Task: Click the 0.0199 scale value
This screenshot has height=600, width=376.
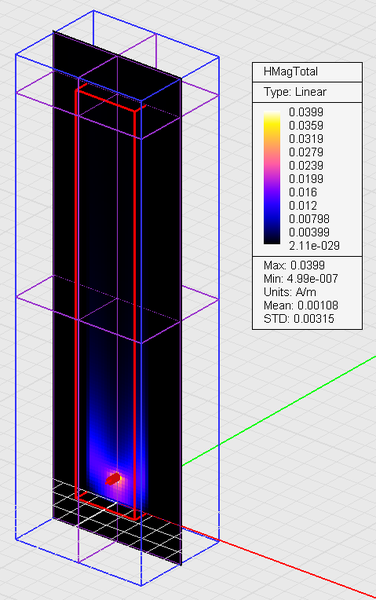Action: click(306, 179)
